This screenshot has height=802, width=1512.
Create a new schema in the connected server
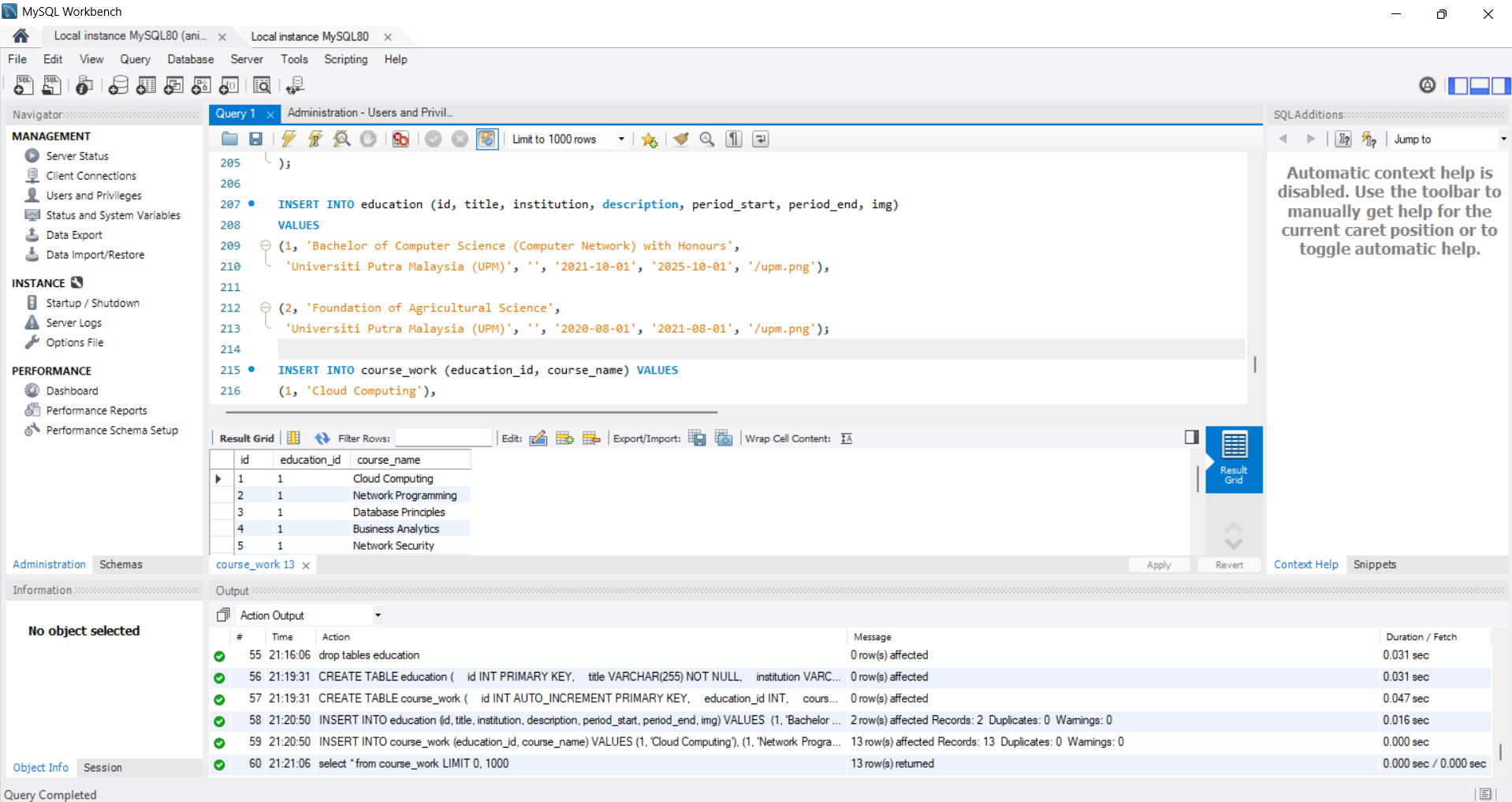point(118,85)
